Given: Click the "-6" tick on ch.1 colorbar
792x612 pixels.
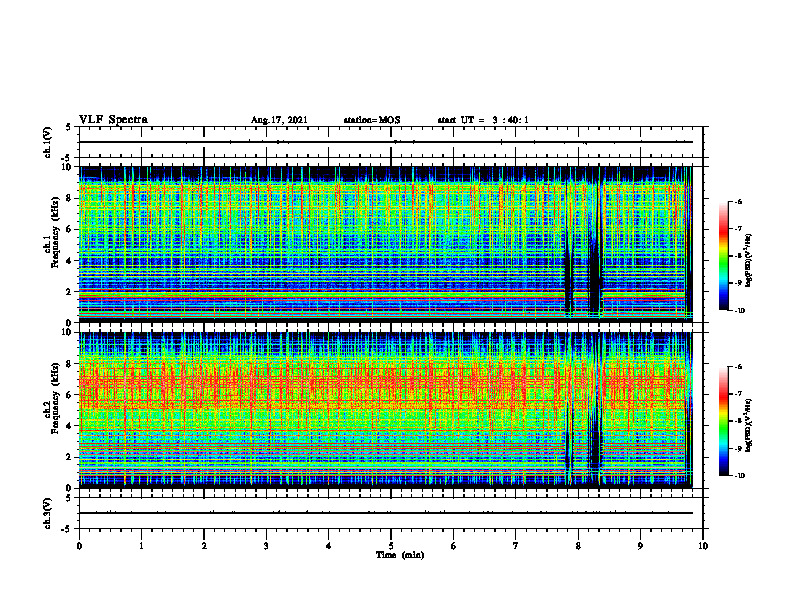Looking at the screenshot, I should pos(738,201).
